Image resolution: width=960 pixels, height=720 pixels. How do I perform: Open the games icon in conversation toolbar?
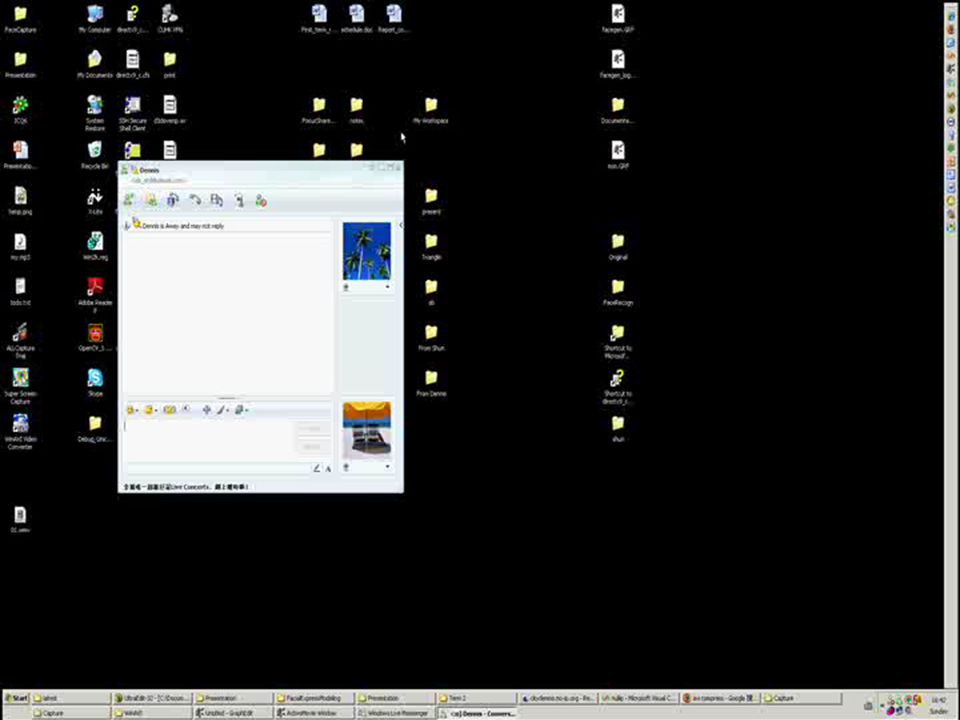239,200
